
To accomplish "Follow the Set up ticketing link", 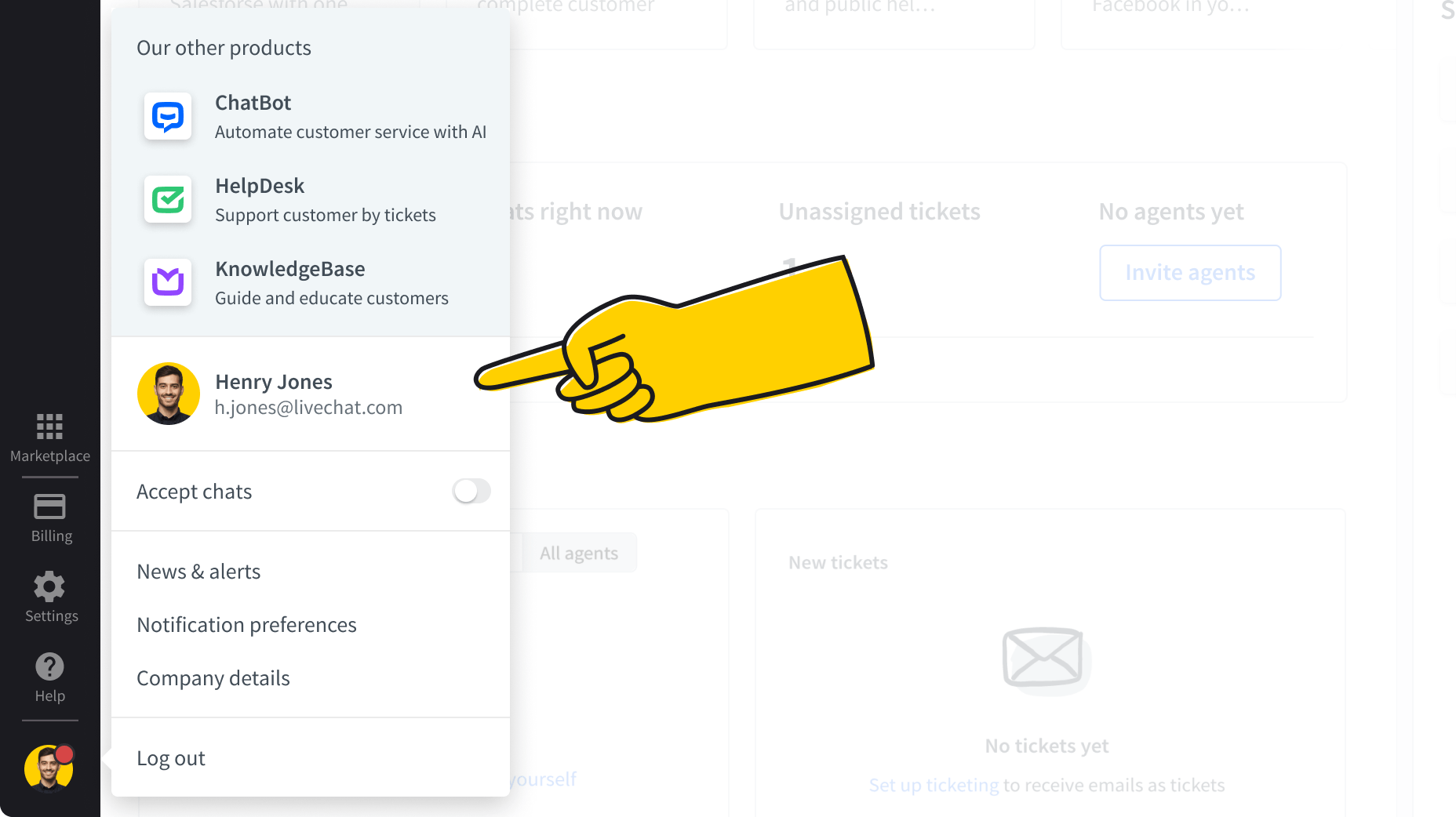I will coord(934,786).
